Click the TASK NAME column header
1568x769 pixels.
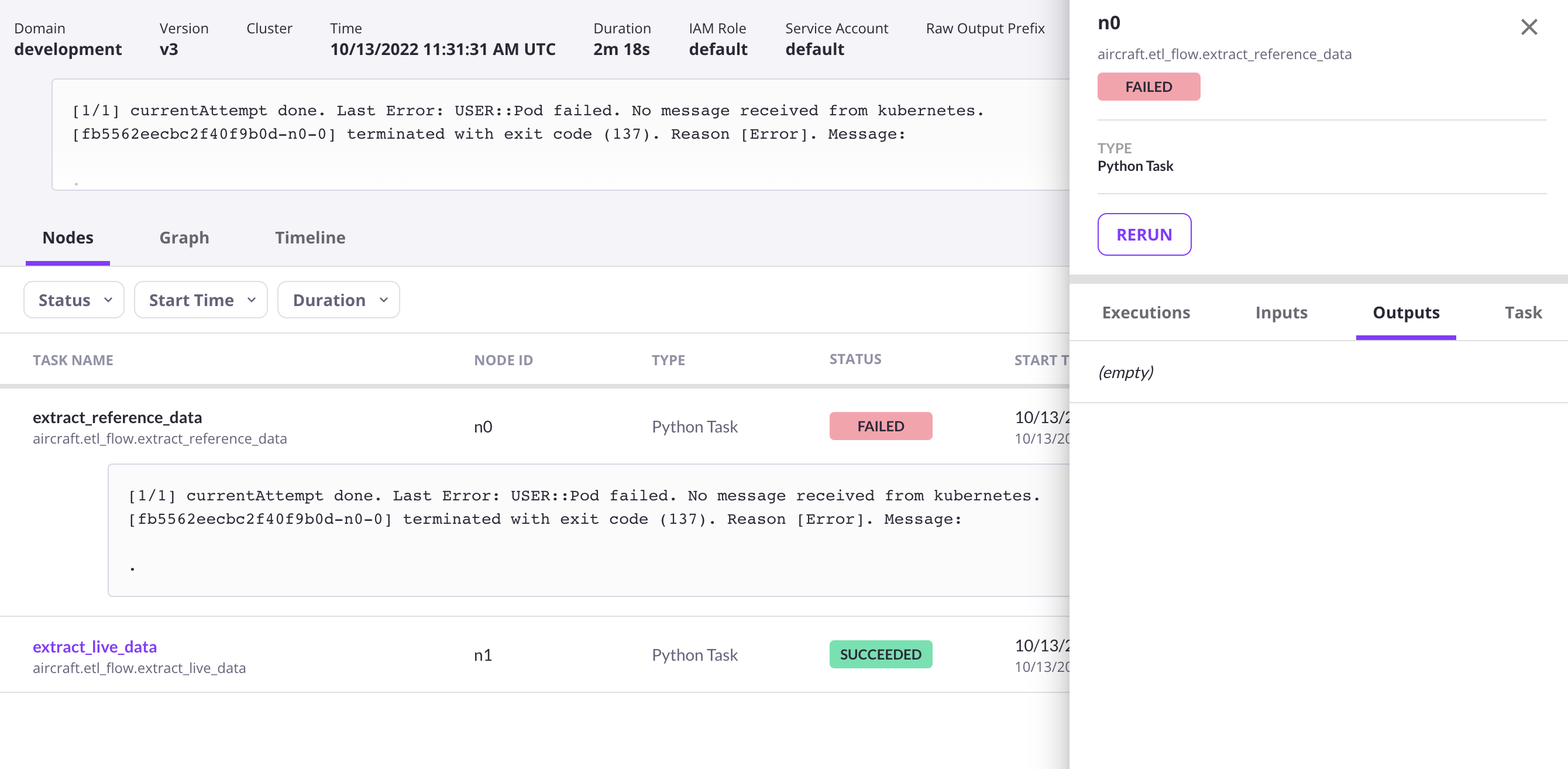point(73,360)
